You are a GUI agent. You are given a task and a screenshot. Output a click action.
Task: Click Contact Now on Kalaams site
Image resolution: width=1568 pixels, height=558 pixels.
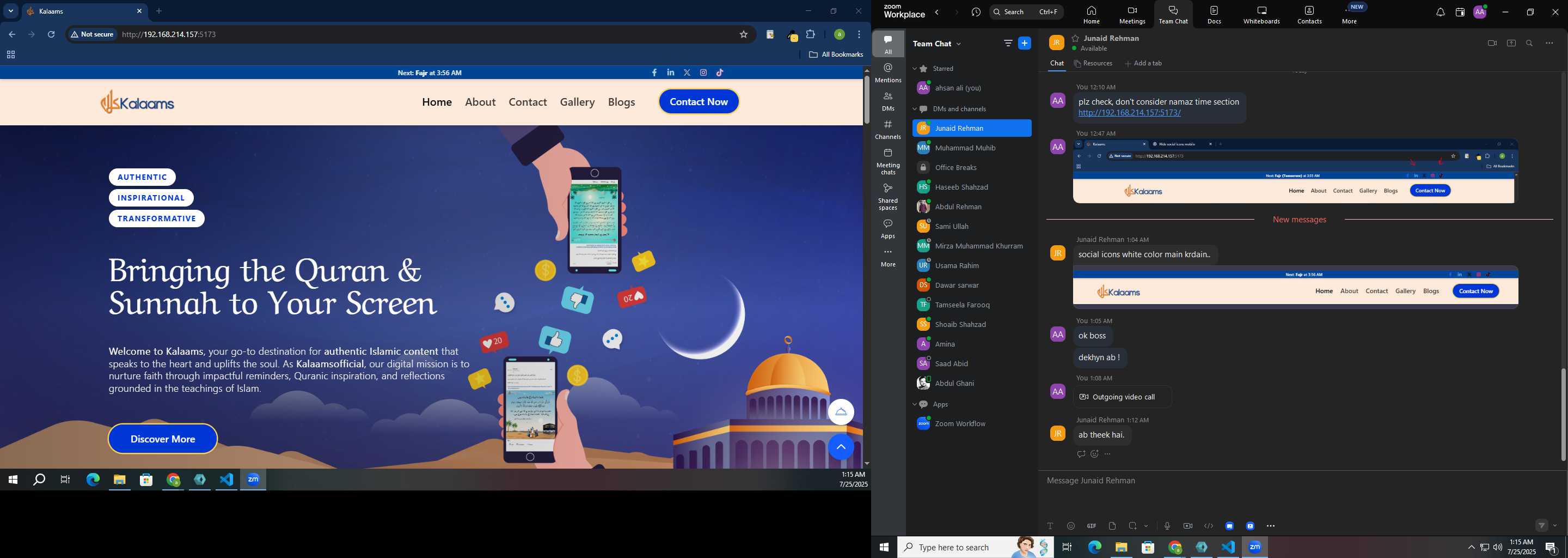[x=699, y=102]
